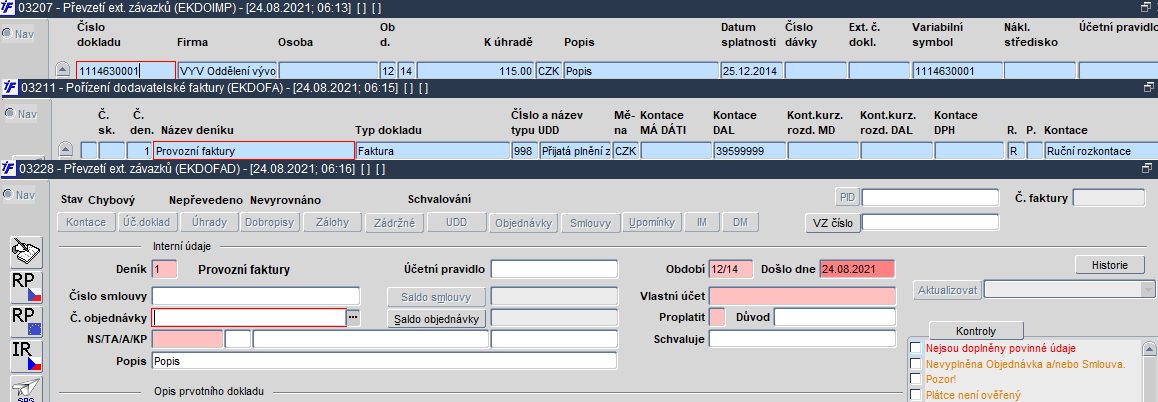Click the Kontace button
The image size is (1158, 402).
(86, 222)
